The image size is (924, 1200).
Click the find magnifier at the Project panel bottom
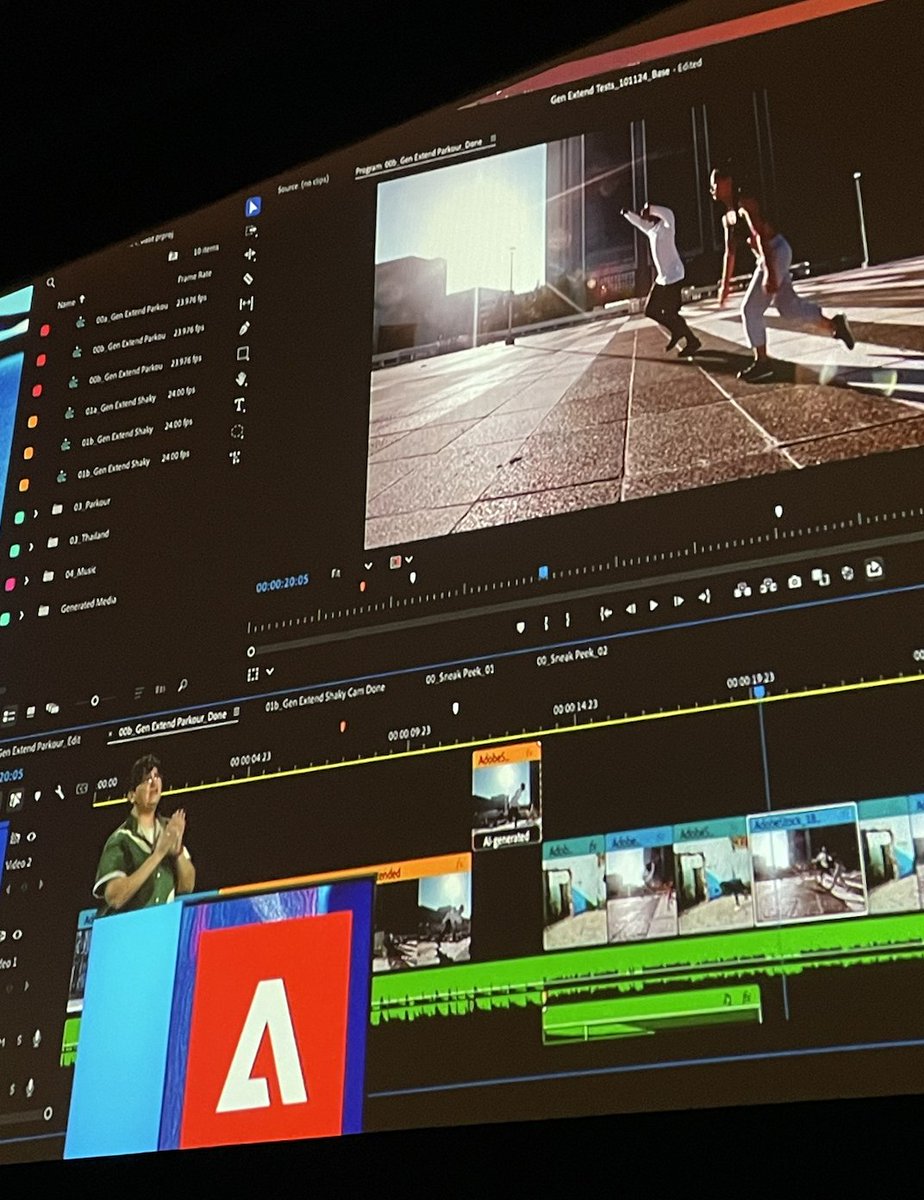pyautogui.click(x=183, y=686)
